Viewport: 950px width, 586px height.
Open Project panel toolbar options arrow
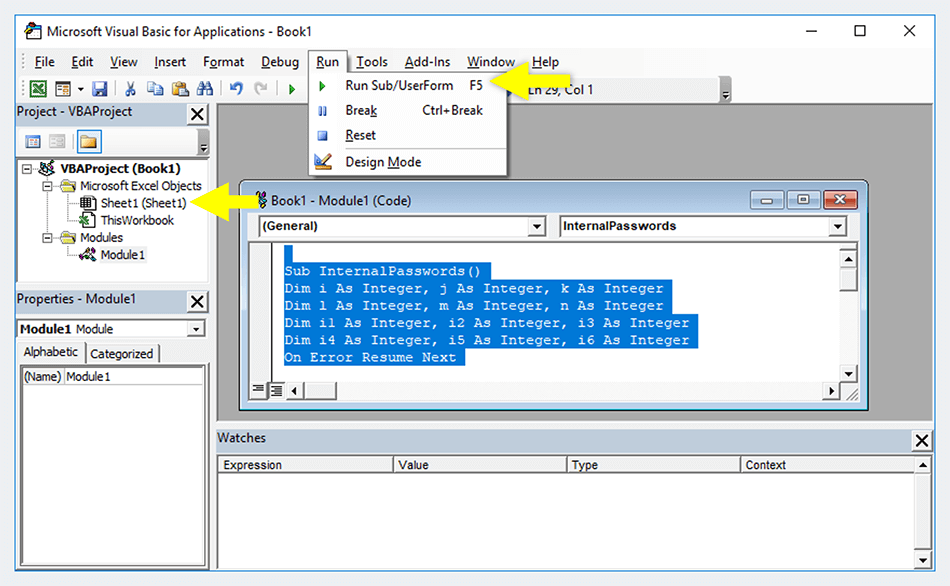(204, 143)
